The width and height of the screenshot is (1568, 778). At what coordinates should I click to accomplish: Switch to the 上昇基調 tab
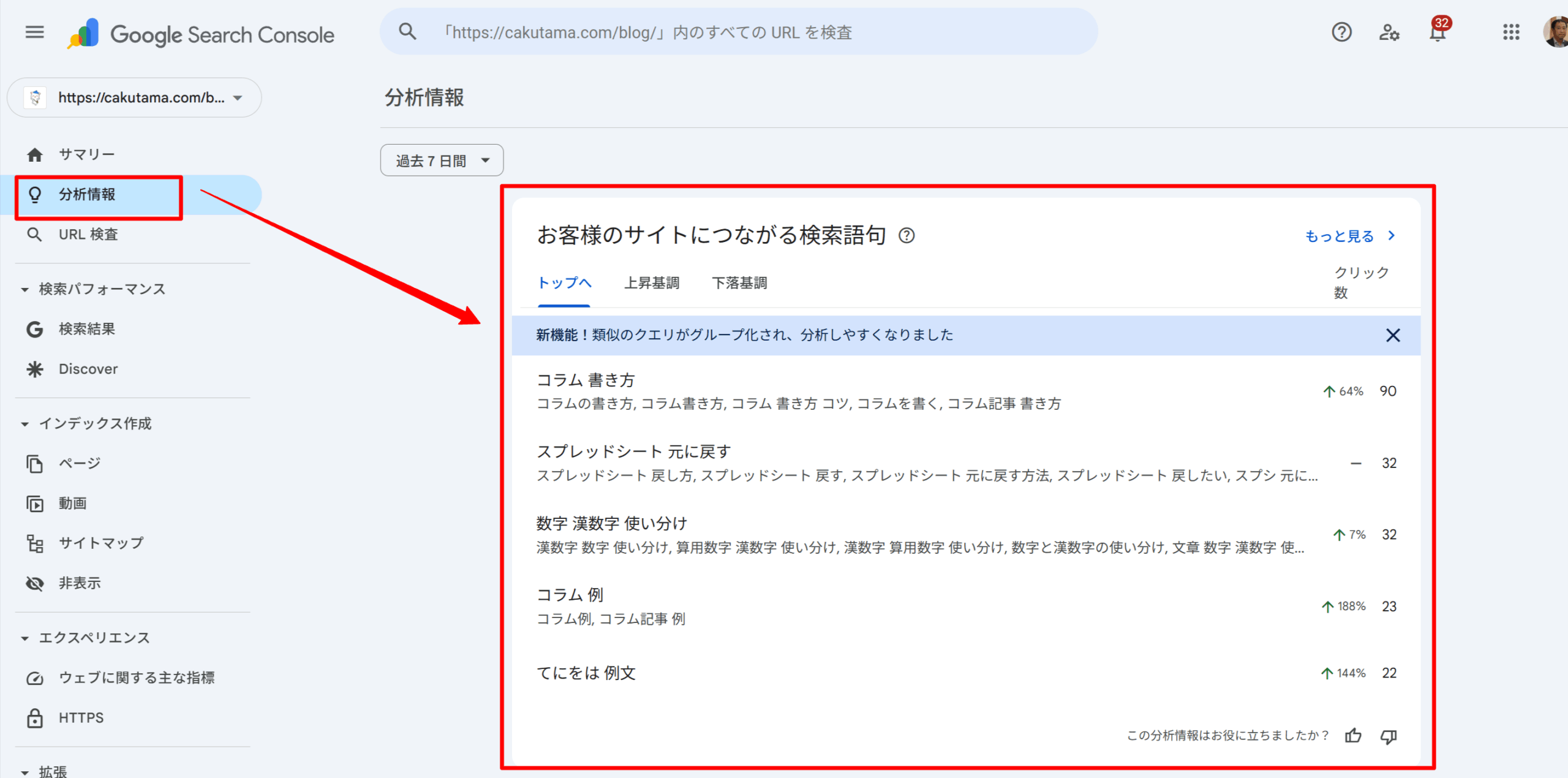coord(652,283)
